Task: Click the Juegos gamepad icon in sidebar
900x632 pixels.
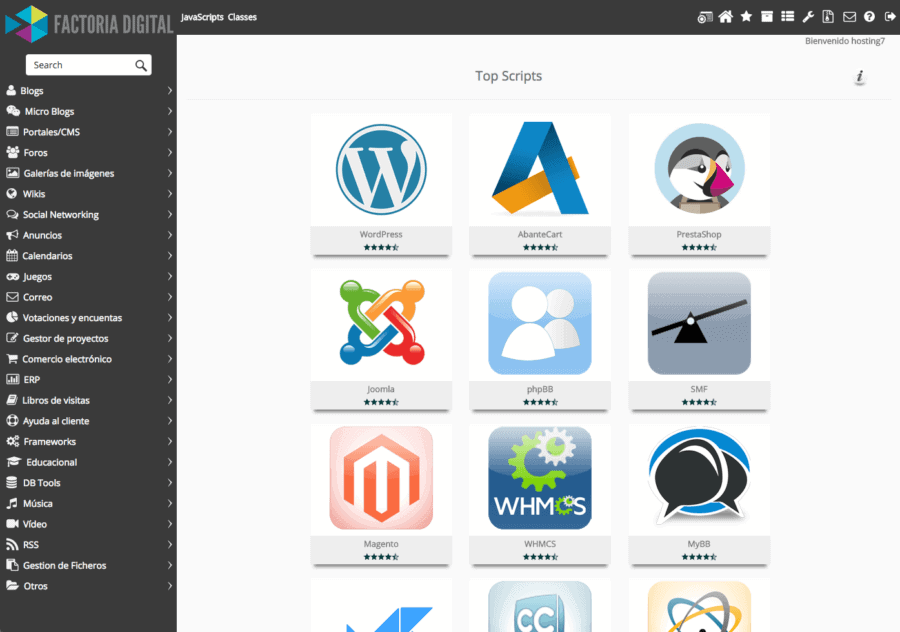Action: [13, 276]
